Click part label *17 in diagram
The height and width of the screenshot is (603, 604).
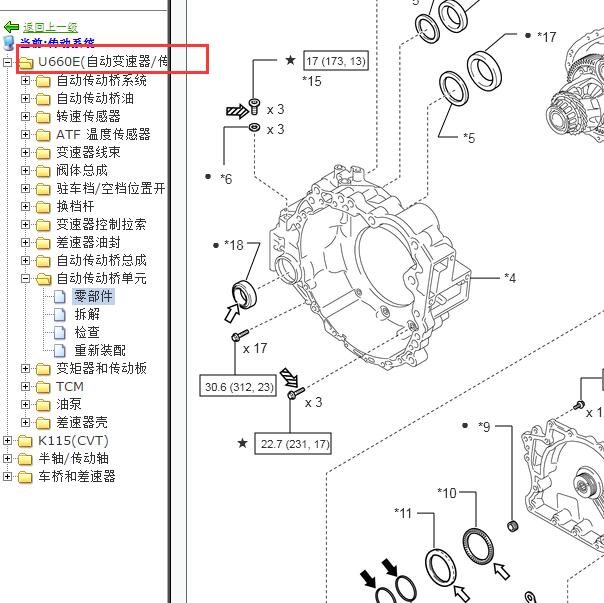tap(547, 37)
